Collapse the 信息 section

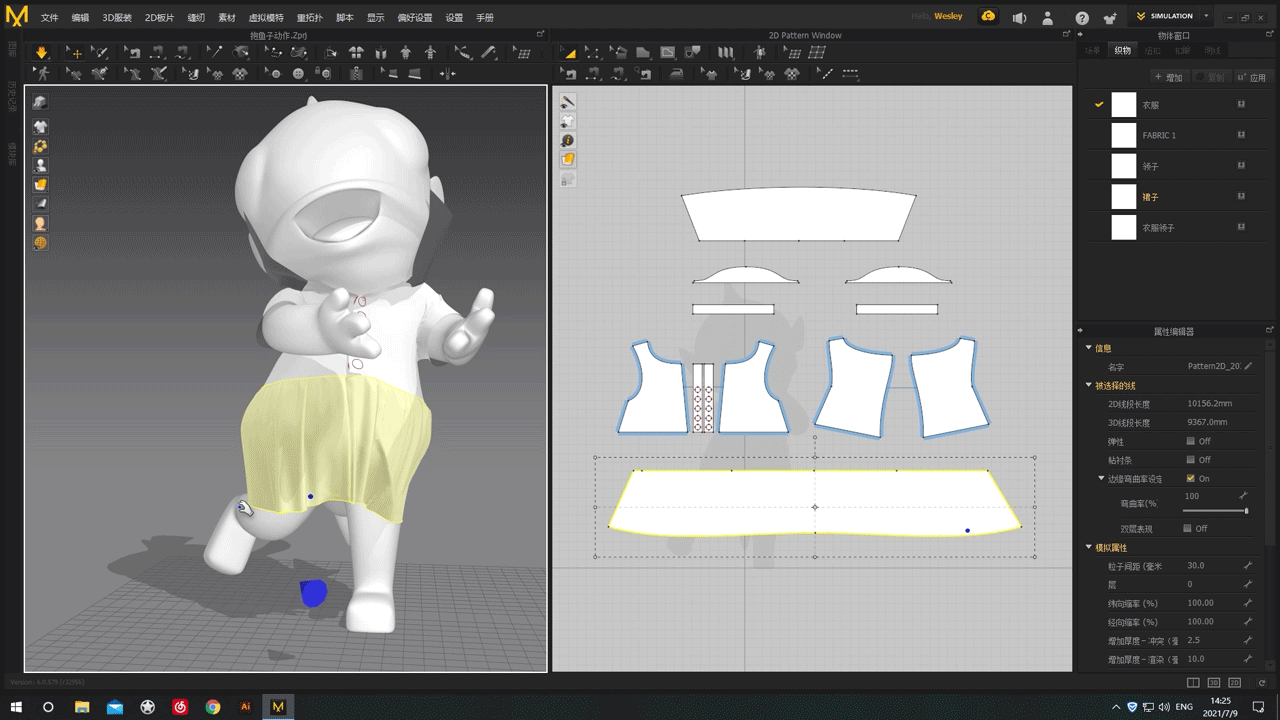[1089, 348]
